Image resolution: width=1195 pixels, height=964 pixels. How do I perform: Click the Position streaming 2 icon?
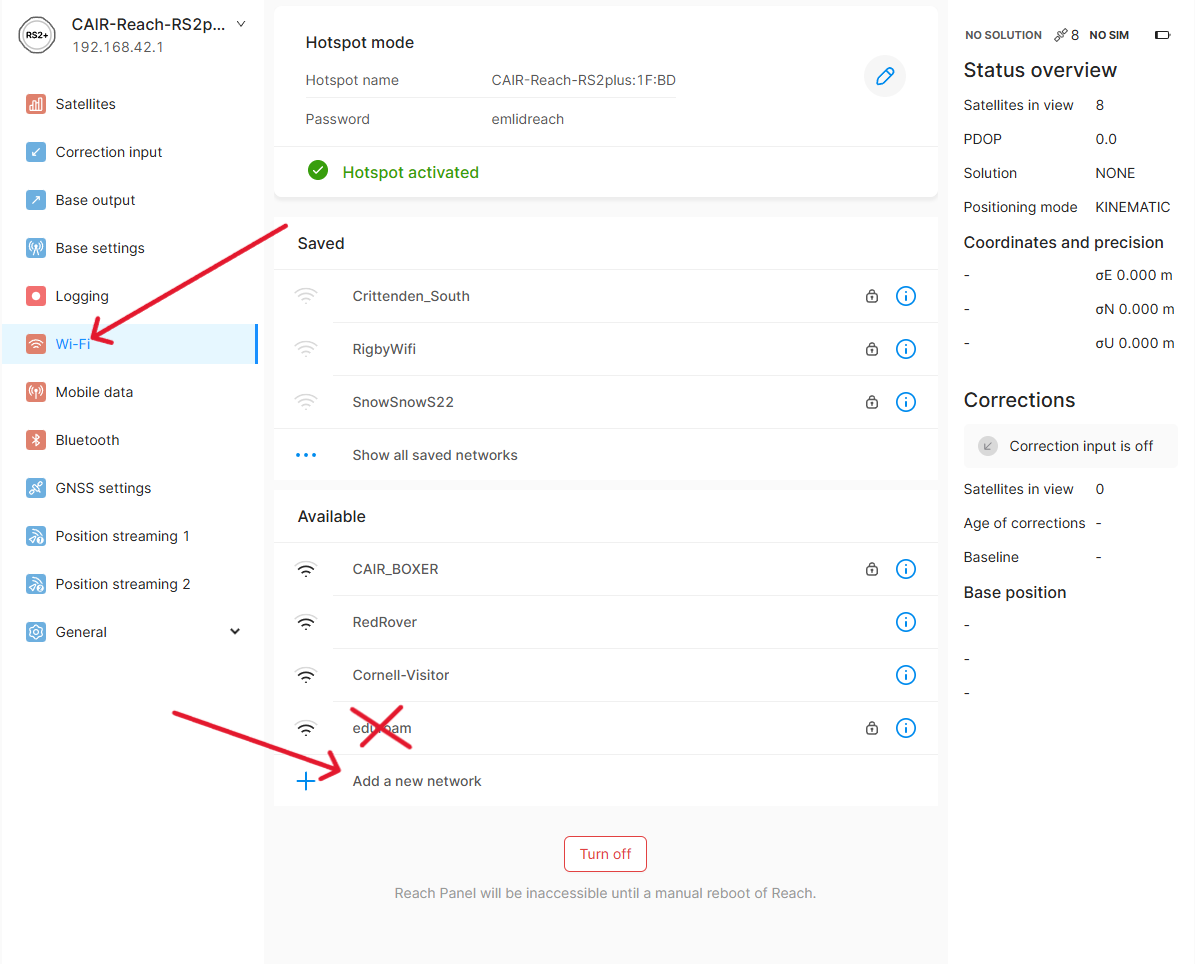tap(36, 584)
